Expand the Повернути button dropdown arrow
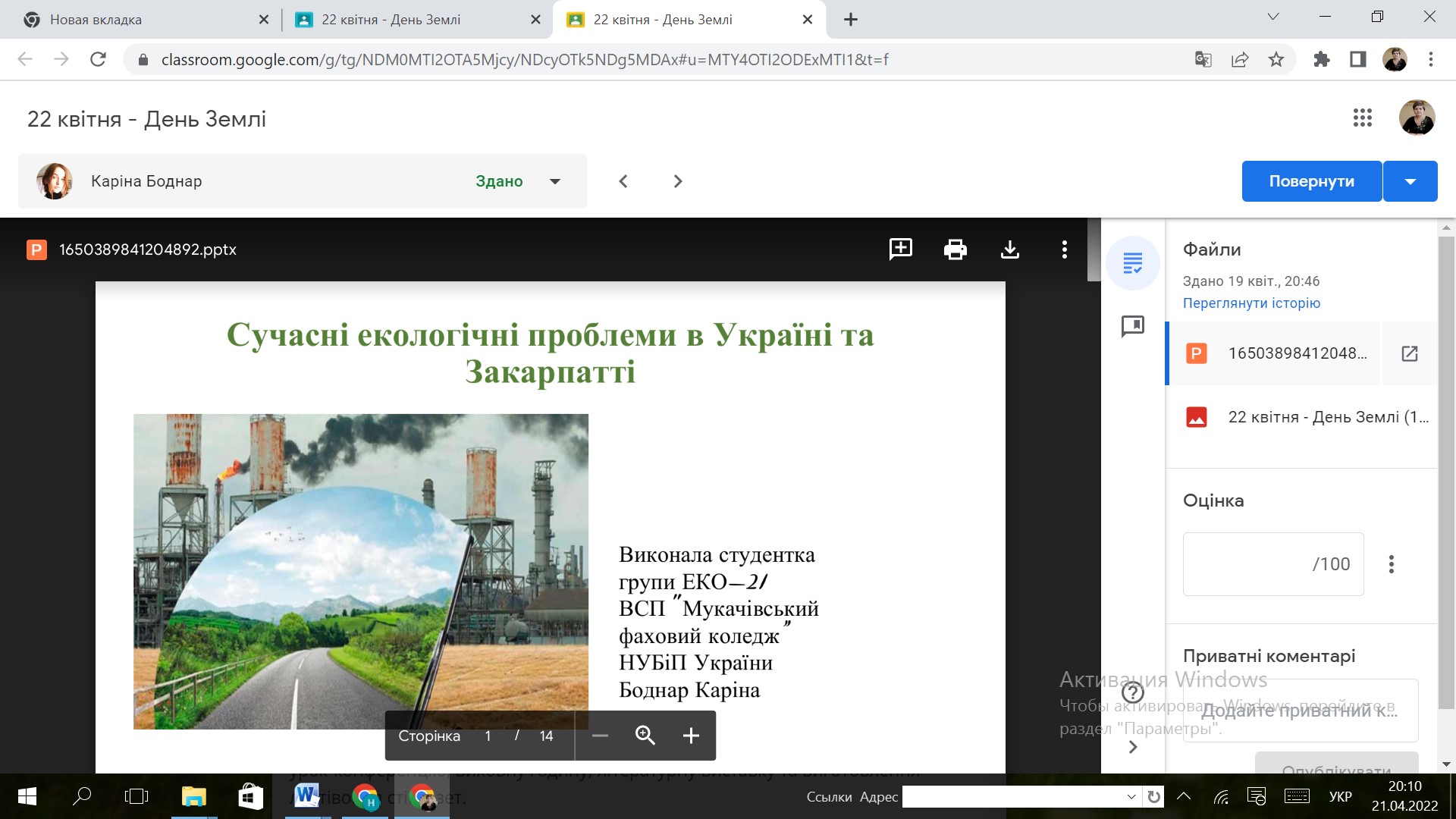Viewport: 1456px width, 819px height. (x=1410, y=181)
